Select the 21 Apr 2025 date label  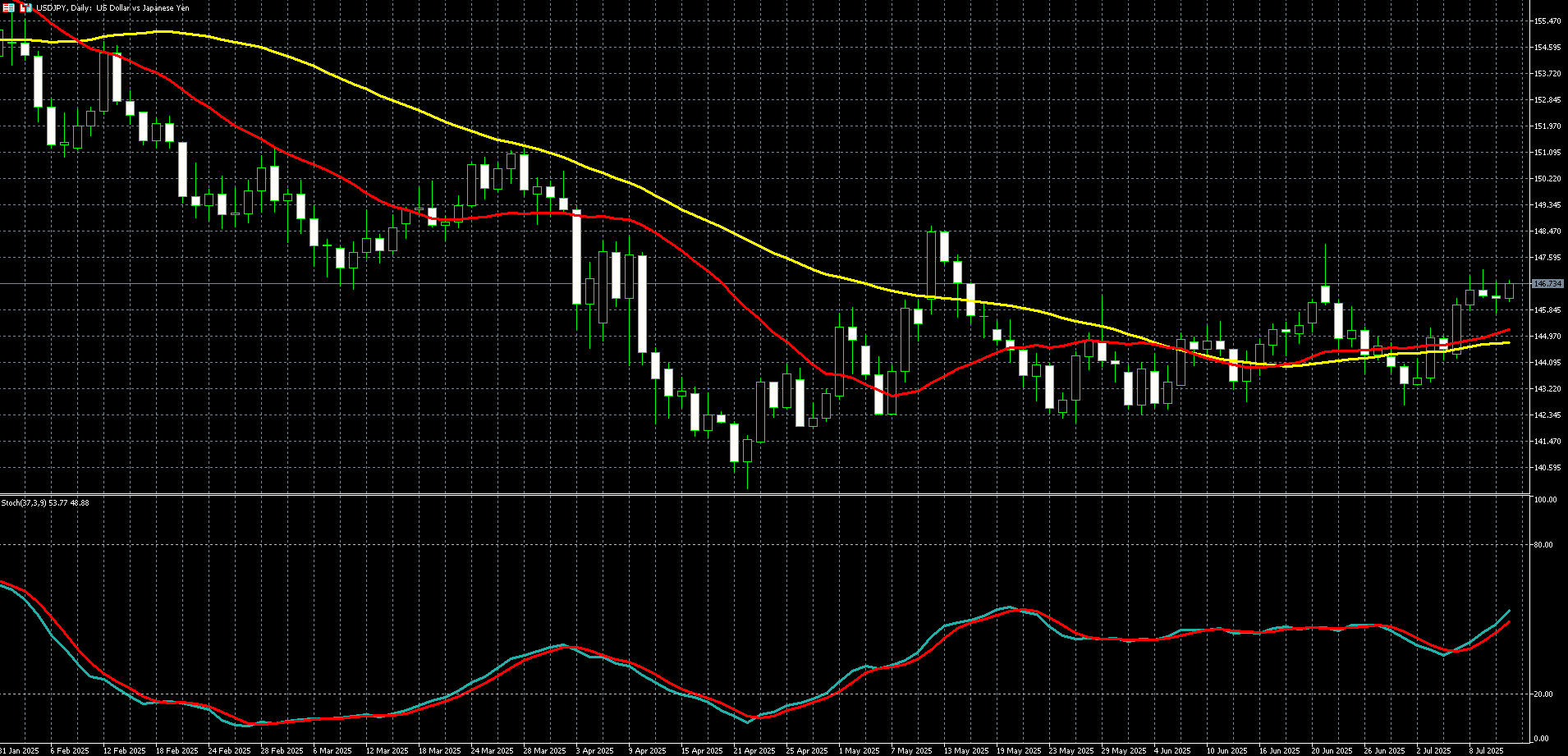pos(754,750)
